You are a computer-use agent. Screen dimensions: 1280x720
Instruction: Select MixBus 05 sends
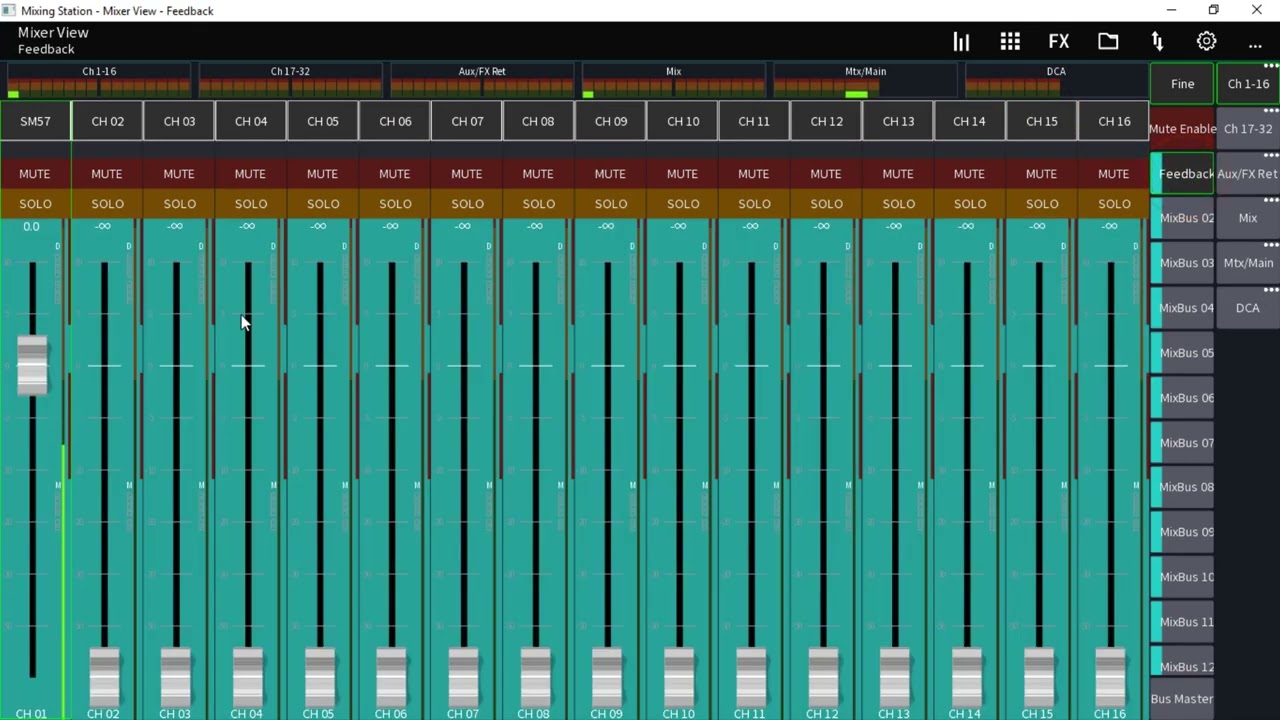click(1182, 353)
